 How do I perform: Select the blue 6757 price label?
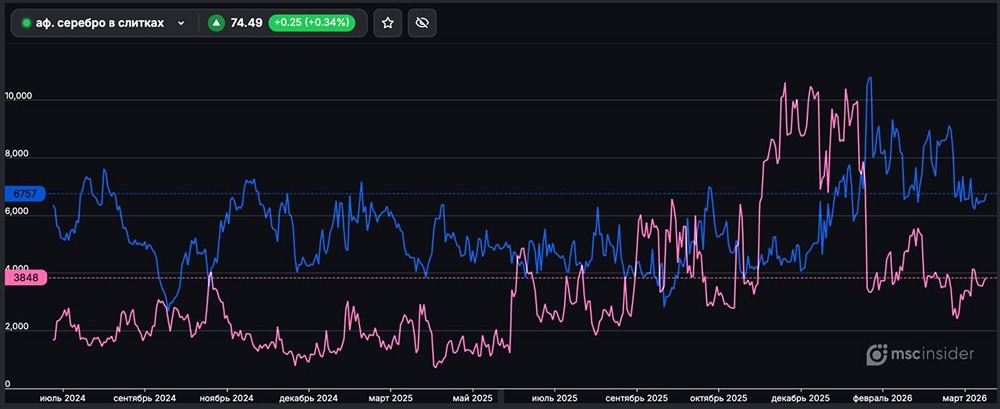pyautogui.click(x=24, y=193)
